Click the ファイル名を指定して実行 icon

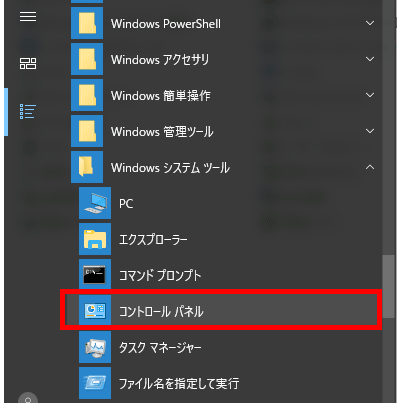pyautogui.click(x=95, y=383)
